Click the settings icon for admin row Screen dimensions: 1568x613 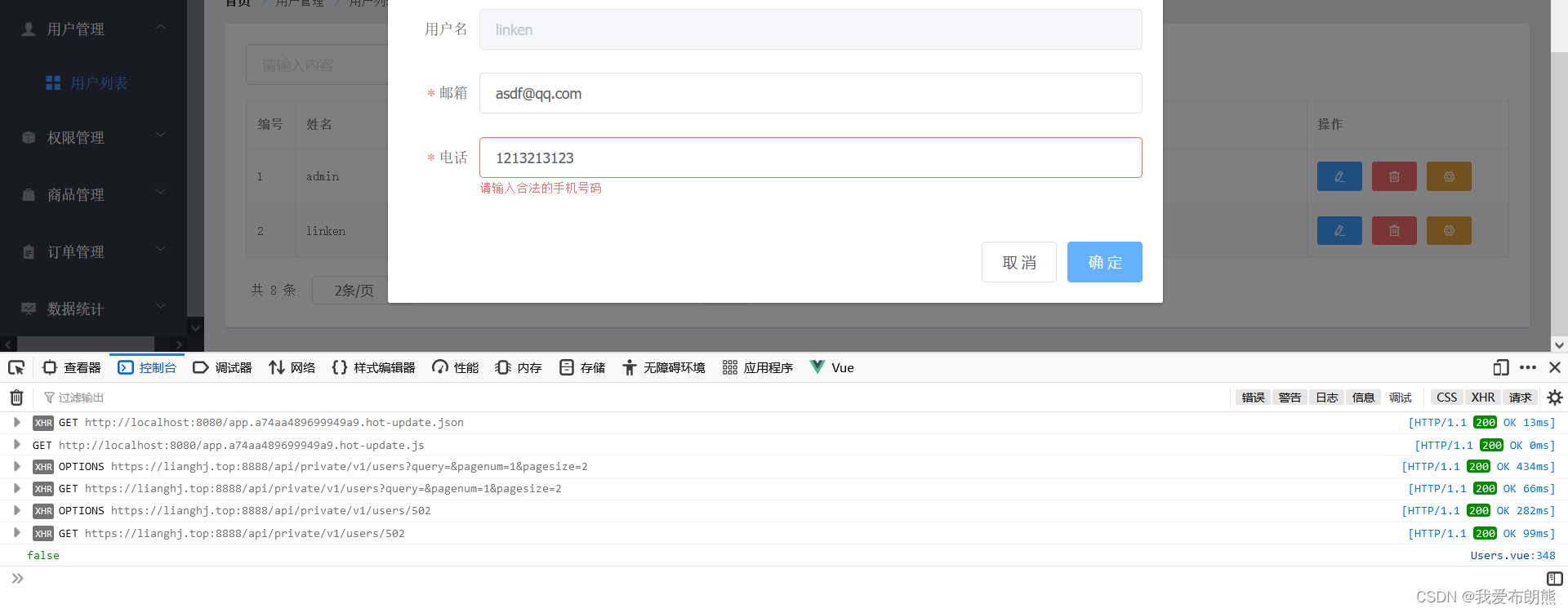pos(1449,176)
